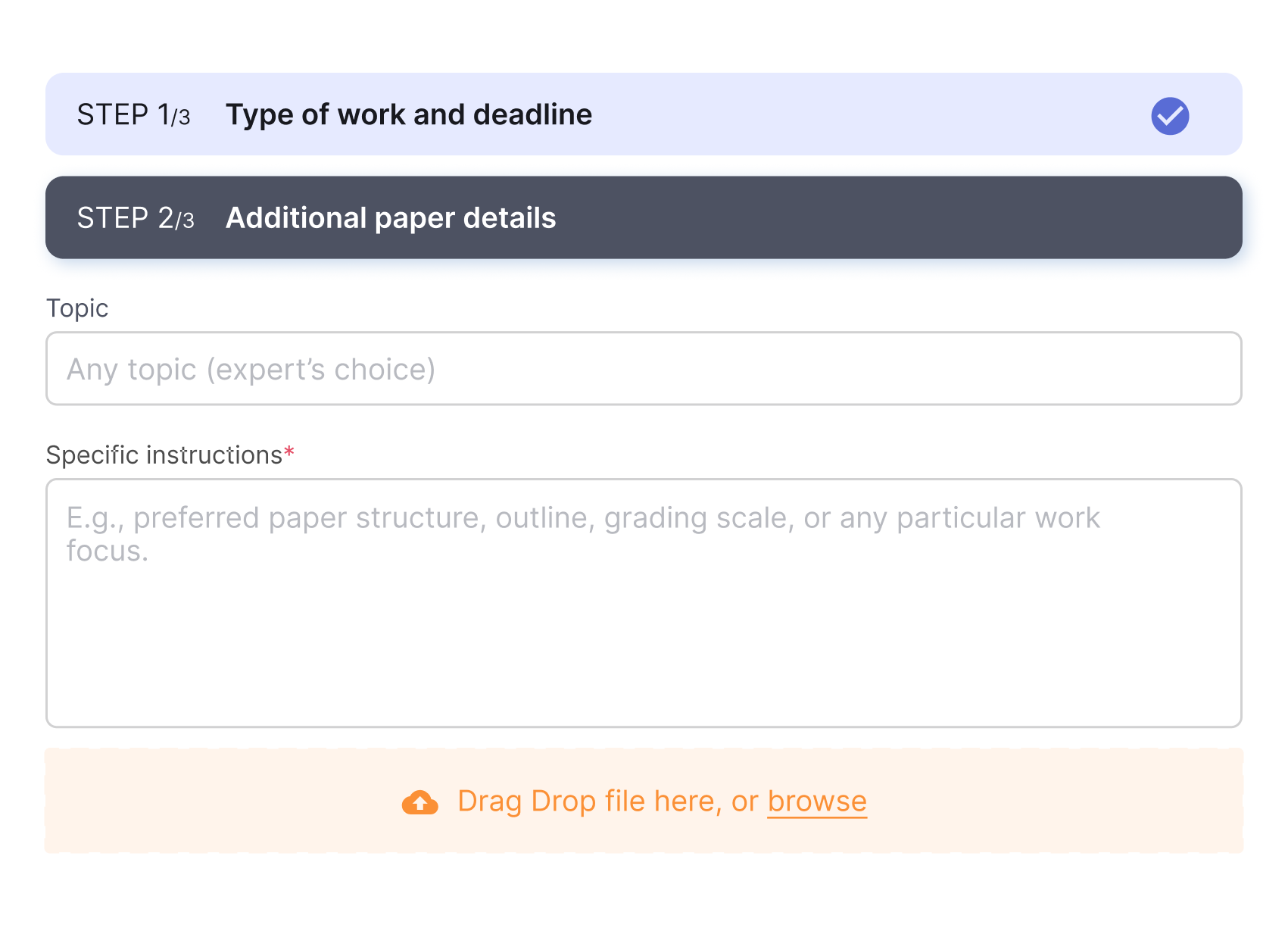
Task: Click the 'Additional paper details' title
Action: point(391,218)
